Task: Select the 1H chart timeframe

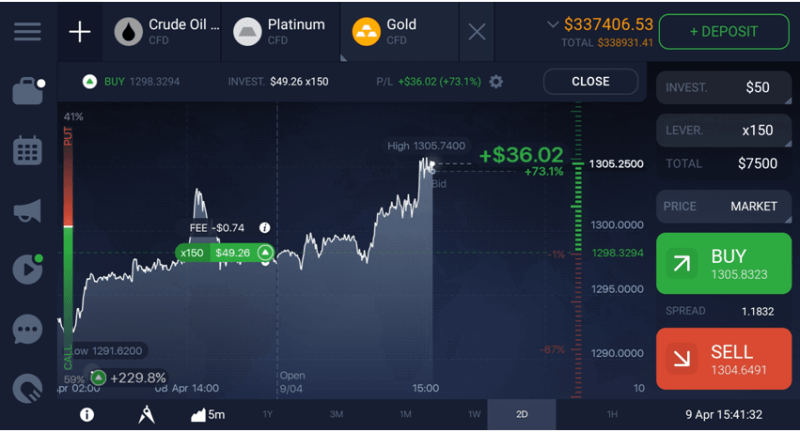Action: coord(612,414)
